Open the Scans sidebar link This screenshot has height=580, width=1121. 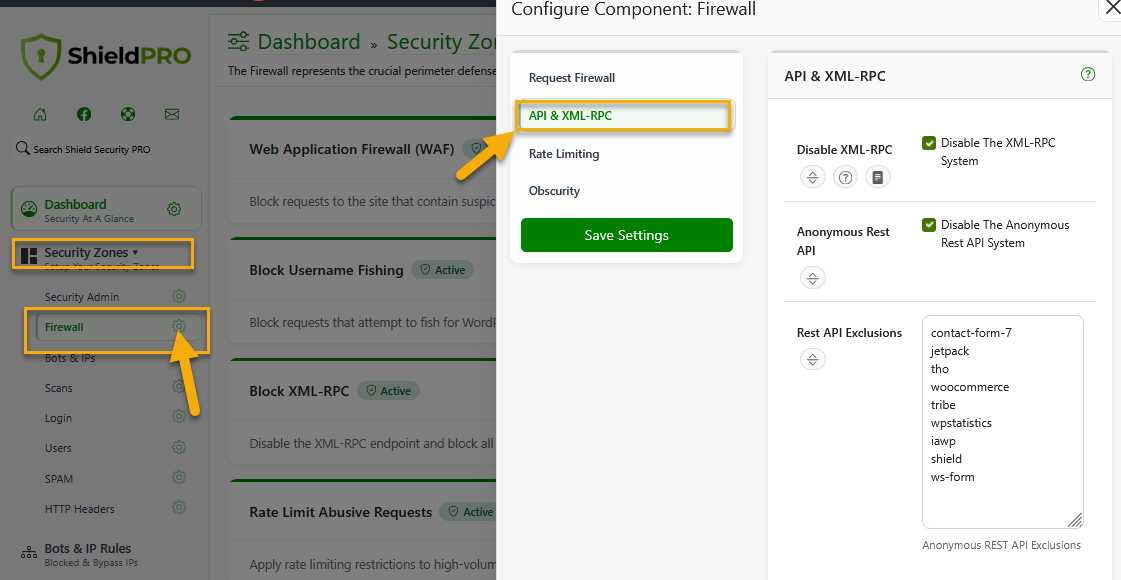coord(59,388)
